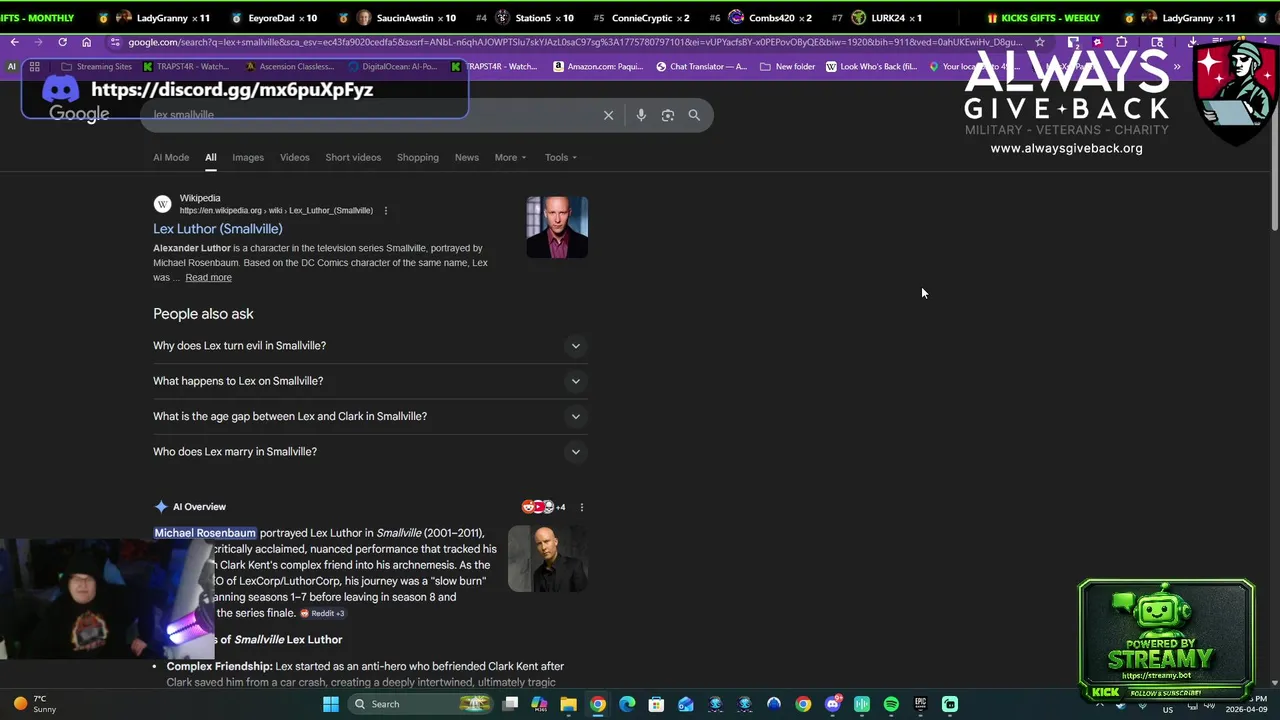This screenshot has width=1280, height=720.
Task: Click the magnifying glass search icon
Action: tap(694, 115)
